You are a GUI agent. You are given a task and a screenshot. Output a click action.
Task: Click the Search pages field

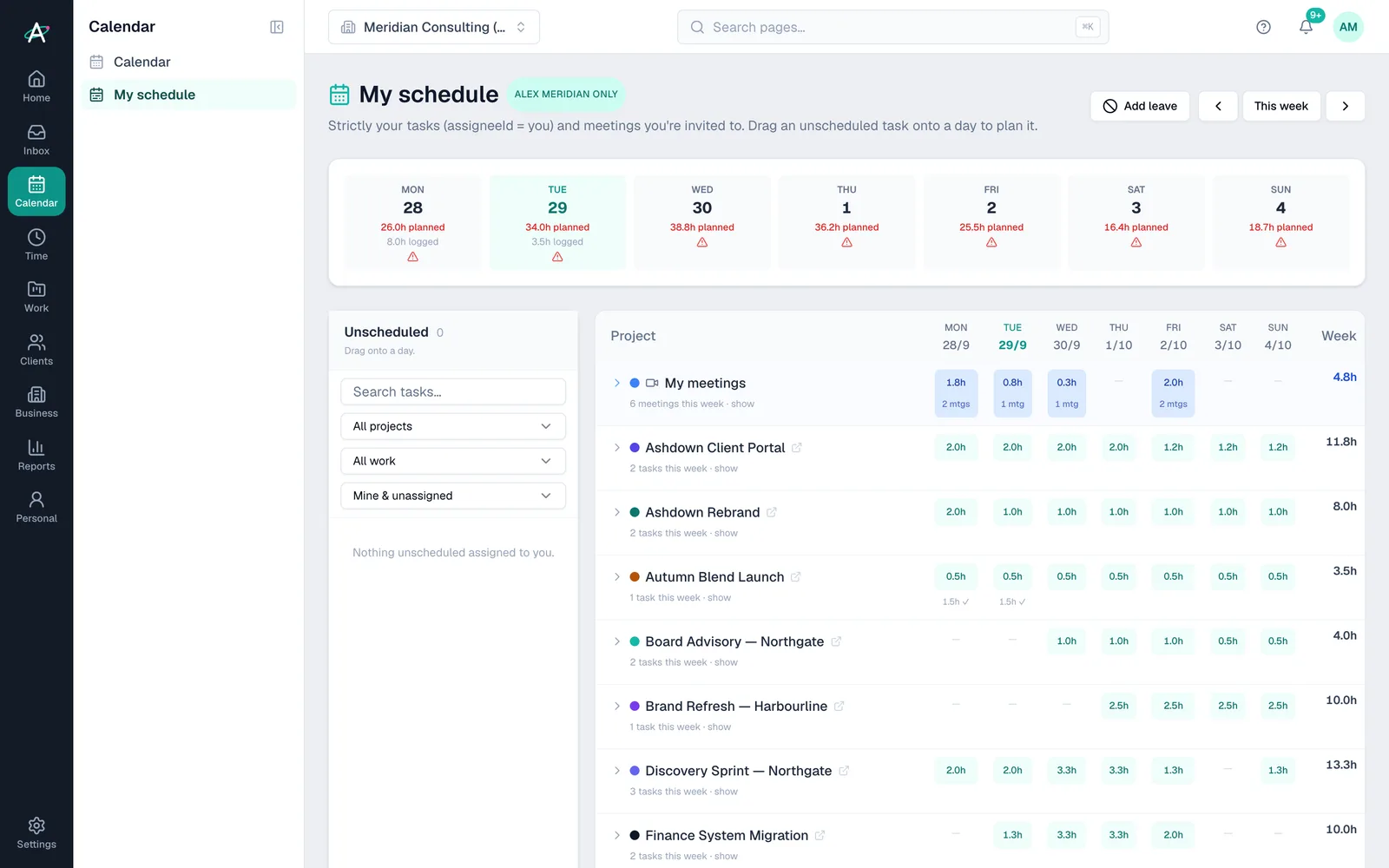coord(892,27)
